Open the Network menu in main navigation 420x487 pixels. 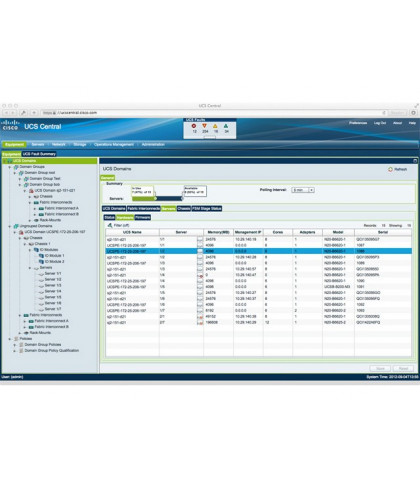(59, 144)
